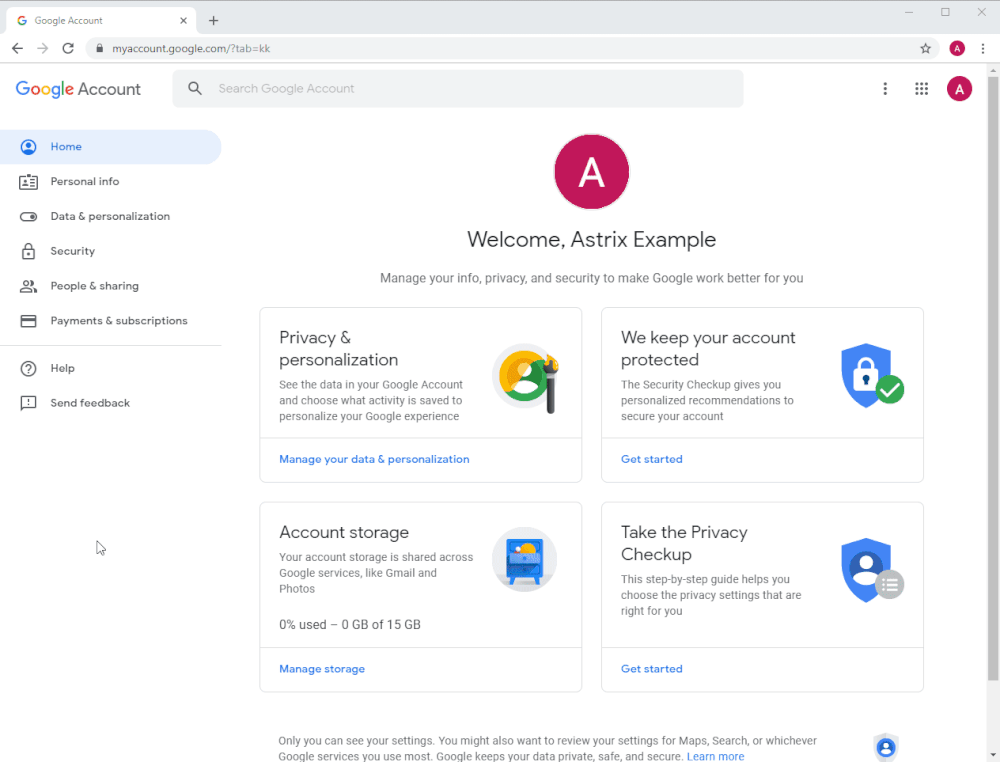
Task: Click the Google Account browser tab
Action: (102, 20)
